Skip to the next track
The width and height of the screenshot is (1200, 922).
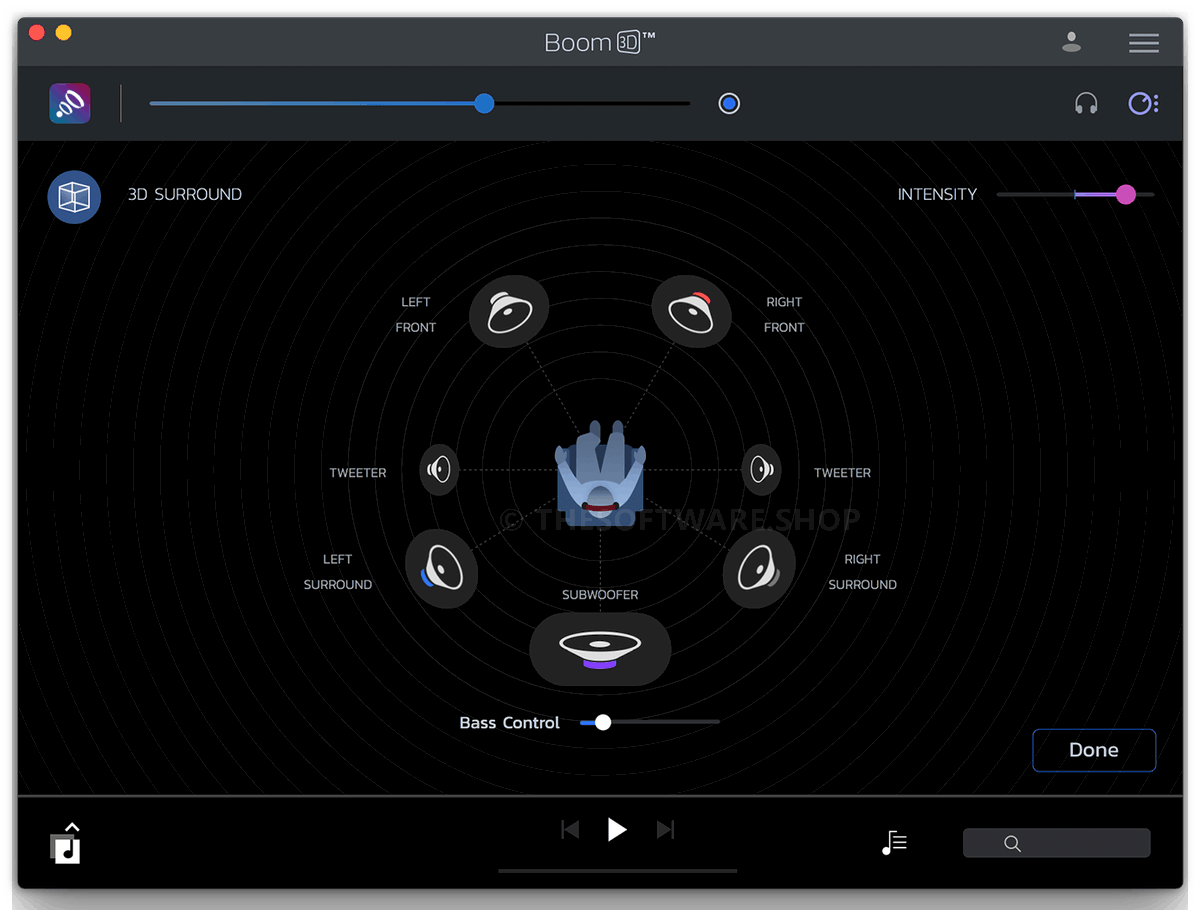[x=665, y=829]
